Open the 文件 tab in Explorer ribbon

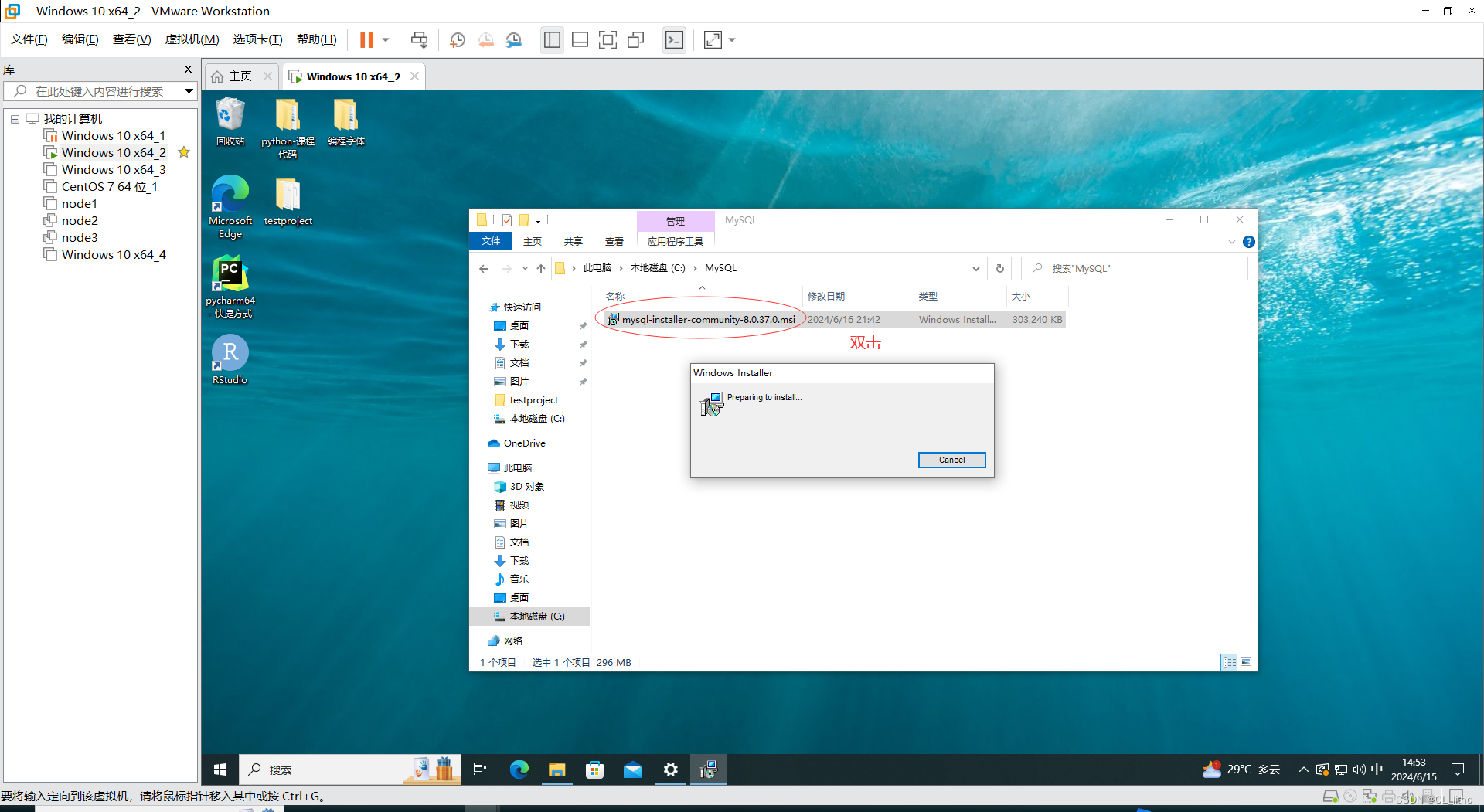[491, 241]
